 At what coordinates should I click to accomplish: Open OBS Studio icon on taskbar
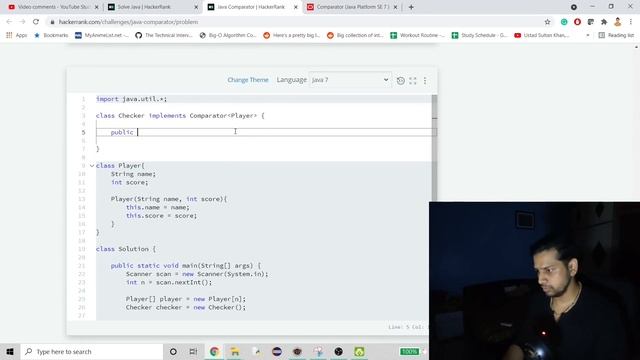tap(338, 351)
